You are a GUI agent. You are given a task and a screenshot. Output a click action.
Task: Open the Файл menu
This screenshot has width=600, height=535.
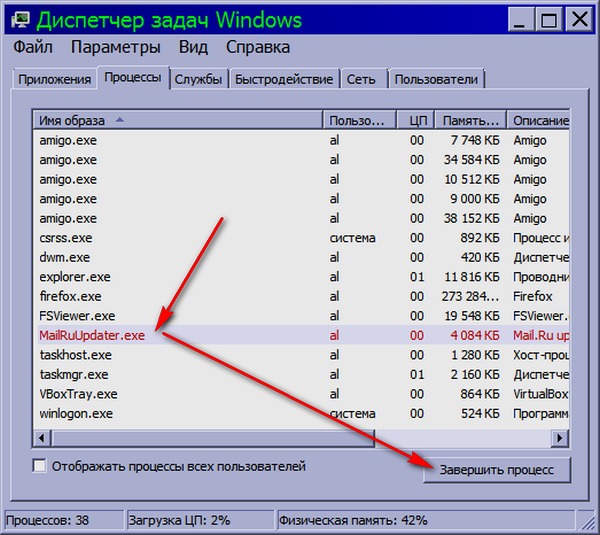coord(33,47)
